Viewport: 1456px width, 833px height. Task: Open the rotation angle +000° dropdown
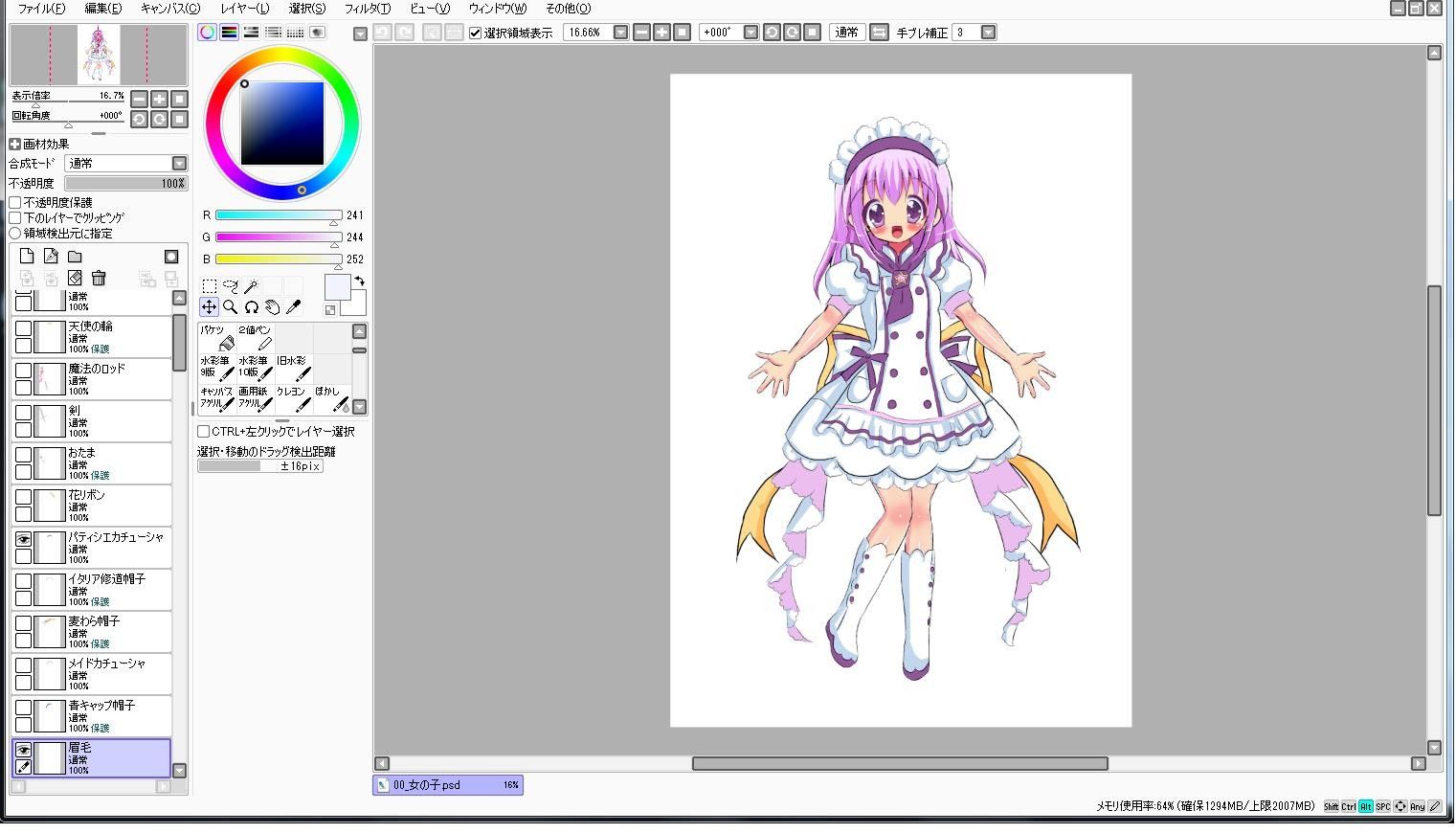coord(750,32)
